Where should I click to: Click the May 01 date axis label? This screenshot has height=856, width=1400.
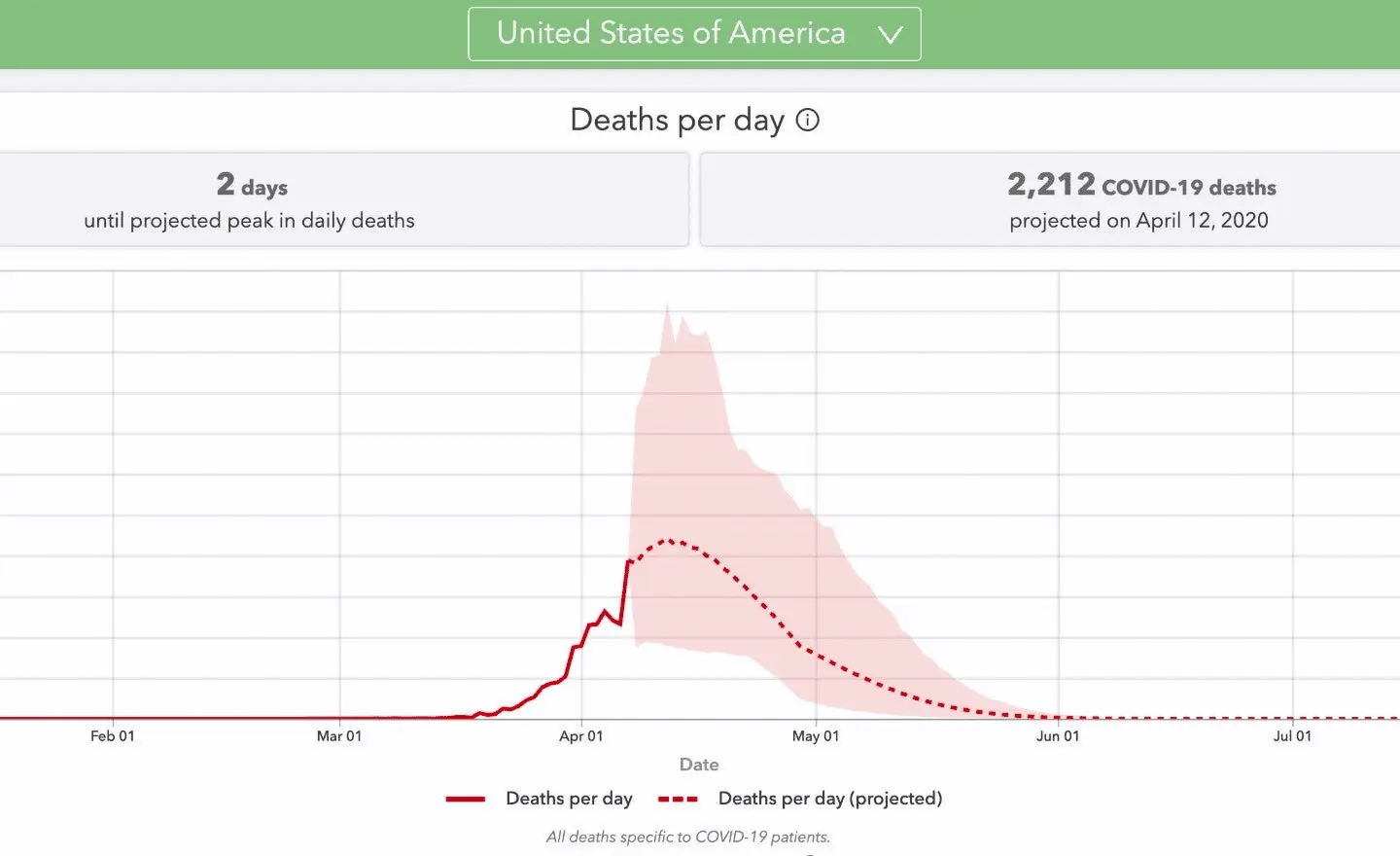coord(816,736)
